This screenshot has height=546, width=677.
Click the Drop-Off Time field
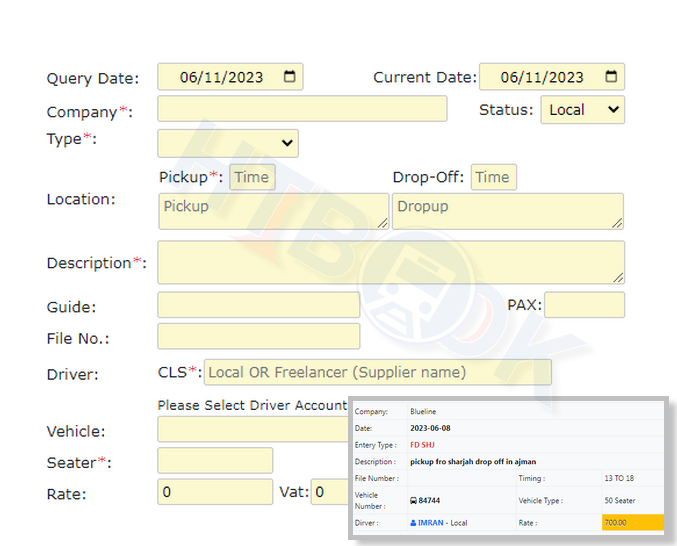pyautogui.click(x=493, y=177)
